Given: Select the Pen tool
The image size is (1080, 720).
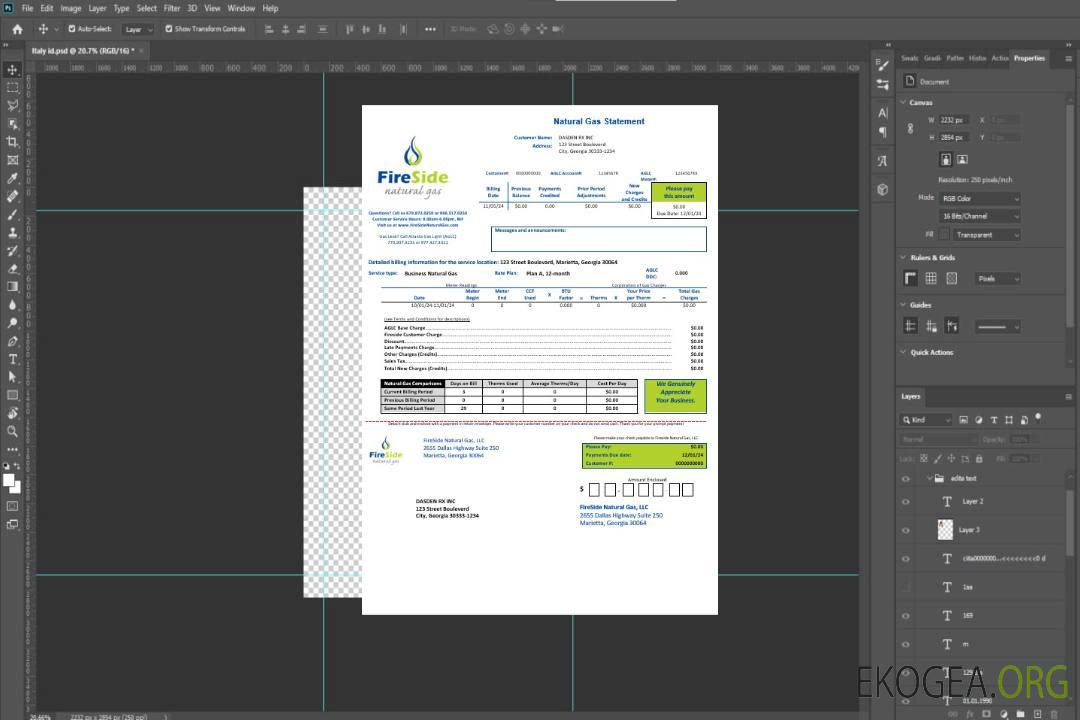Looking at the screenshot, I should click(12, 341).
